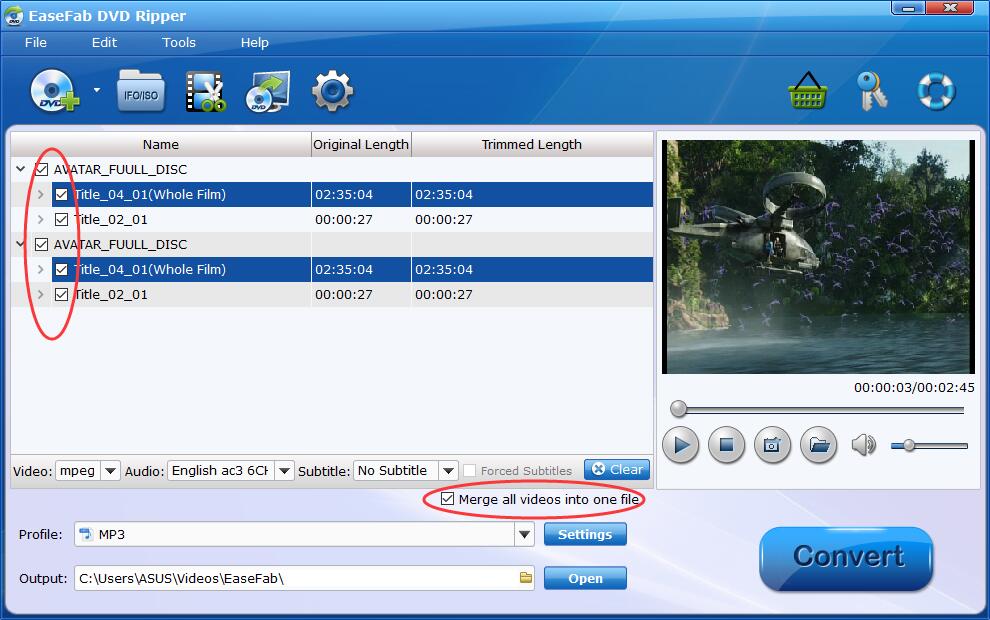
Task: Minimize the EaseFab DVD Ripper window
Action: [x=909, y=8]
